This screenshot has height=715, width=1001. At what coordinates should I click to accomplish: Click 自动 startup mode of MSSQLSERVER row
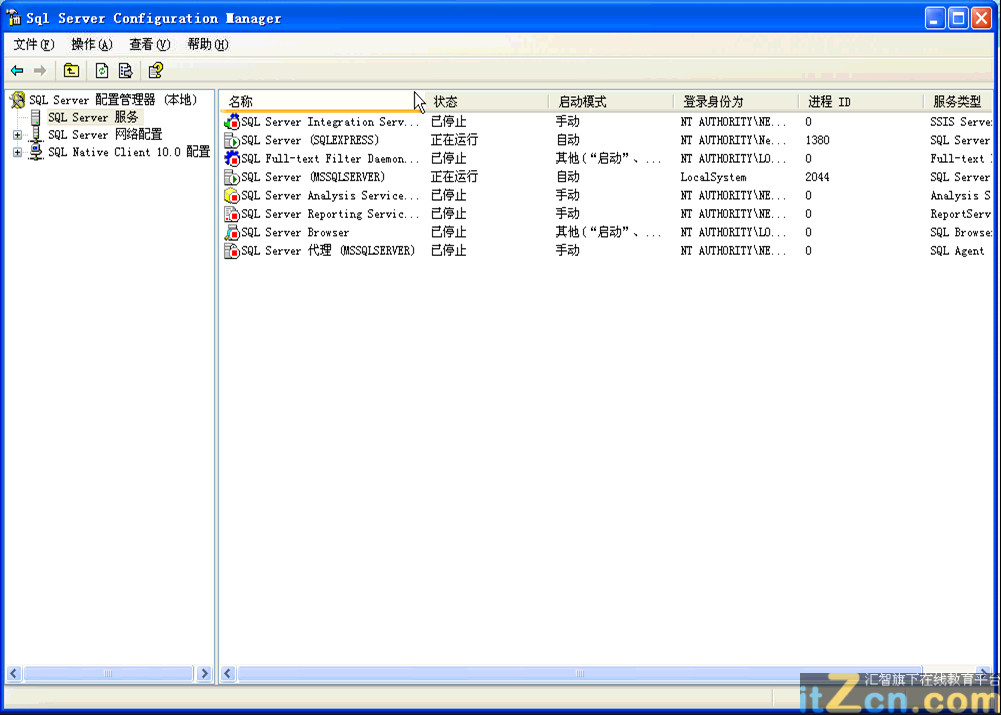(x=568, y=177)
